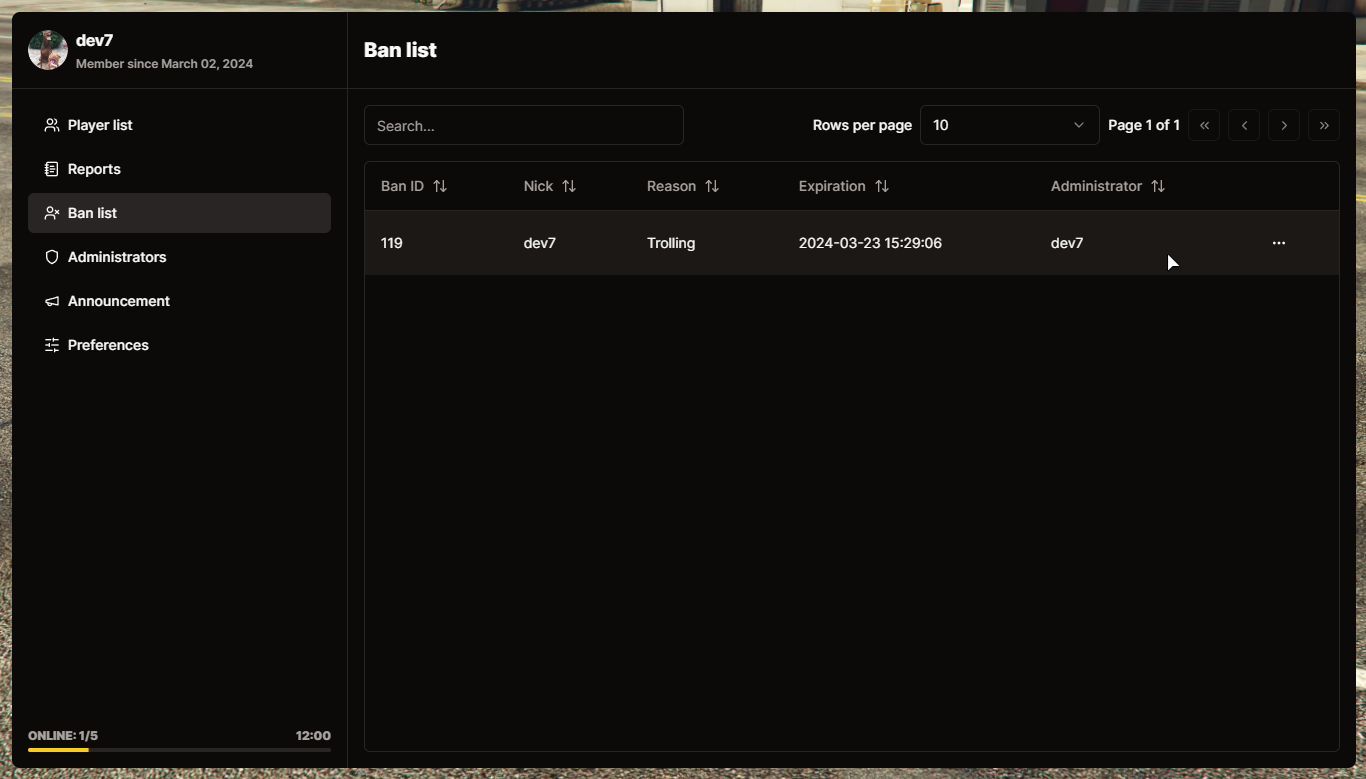Open the three-dot actions menu for ban 119
1366x779 pixels.
pyautogui.click(x=1278, y=243)
